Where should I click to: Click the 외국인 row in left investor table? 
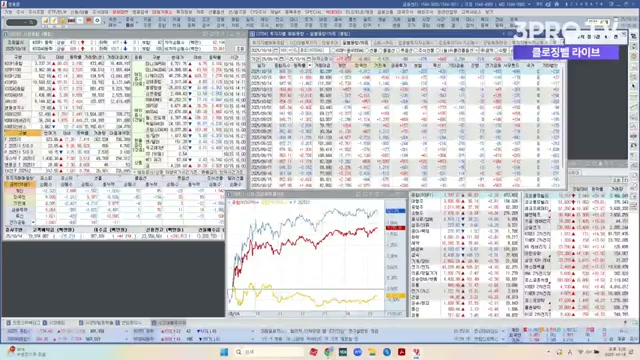tap(113, 197)
